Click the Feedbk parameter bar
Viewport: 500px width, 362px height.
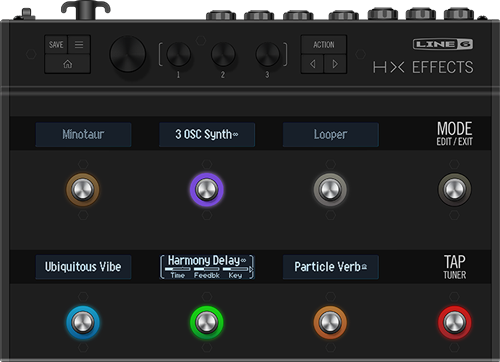coord(207,269)
